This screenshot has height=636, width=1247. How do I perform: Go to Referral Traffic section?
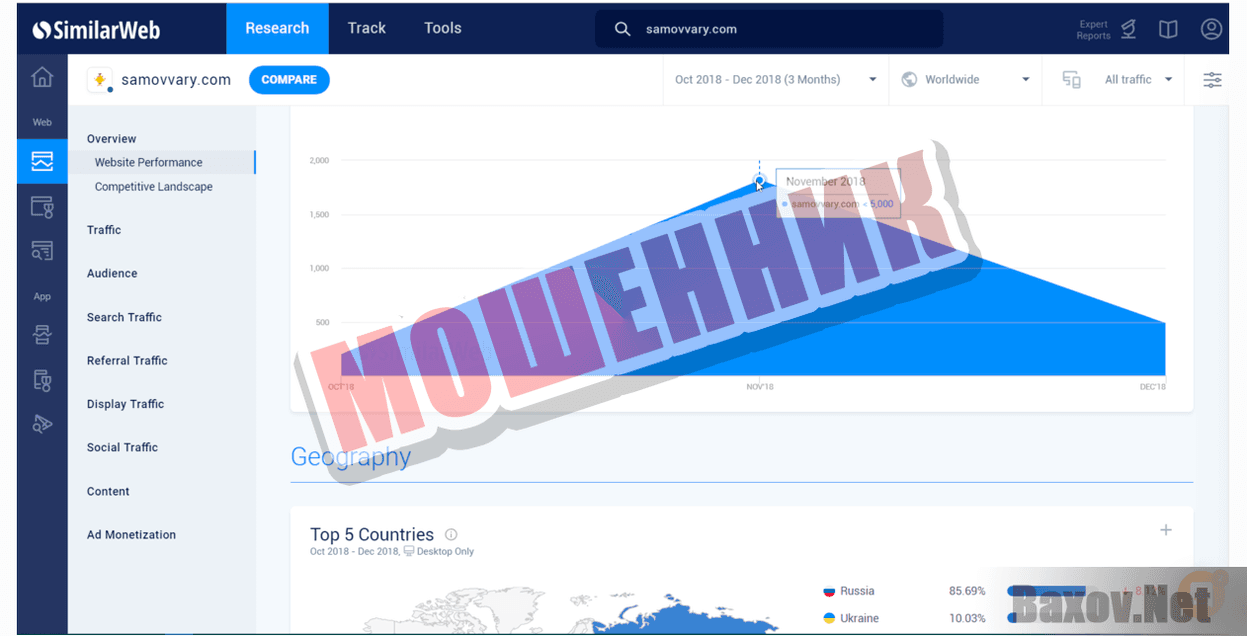(127, 361)
